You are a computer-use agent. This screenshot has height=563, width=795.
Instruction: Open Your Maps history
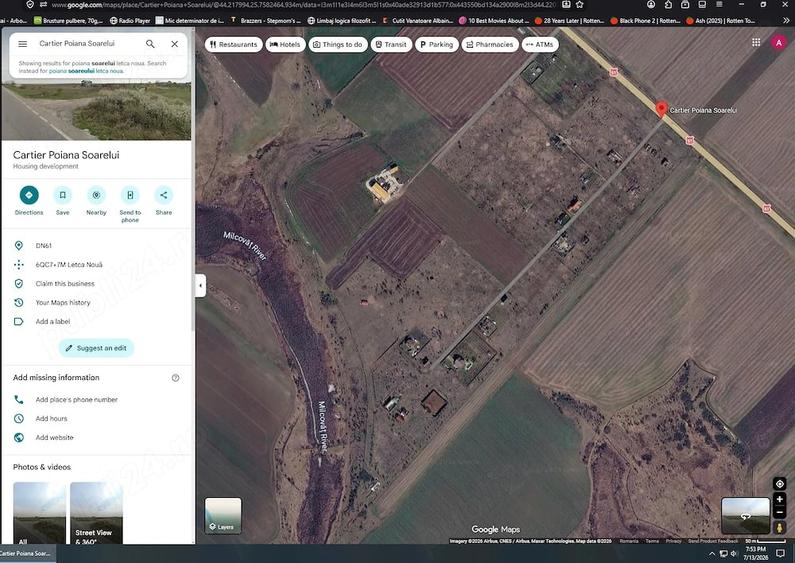click(63, 302)
